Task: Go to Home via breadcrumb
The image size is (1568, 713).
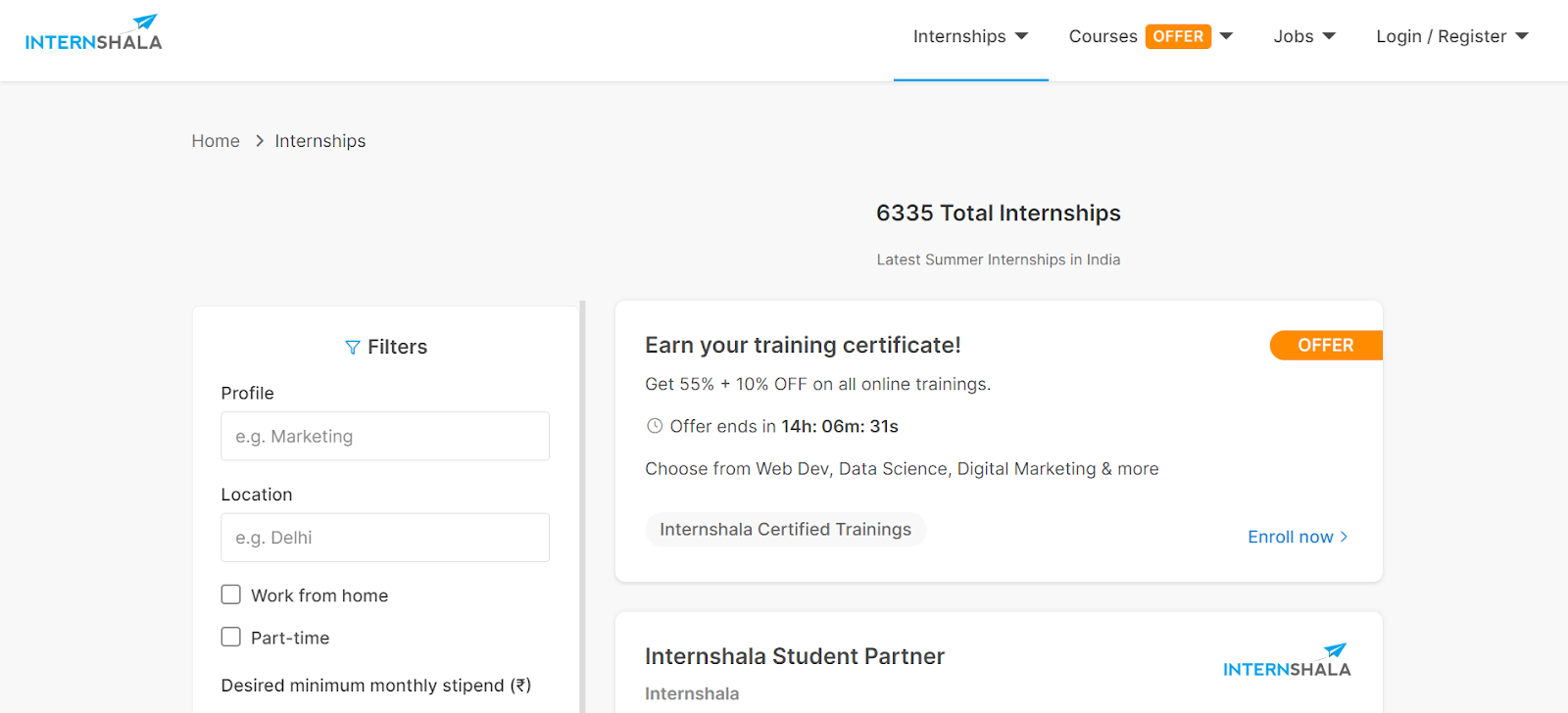Action: (x=216, y=141)
